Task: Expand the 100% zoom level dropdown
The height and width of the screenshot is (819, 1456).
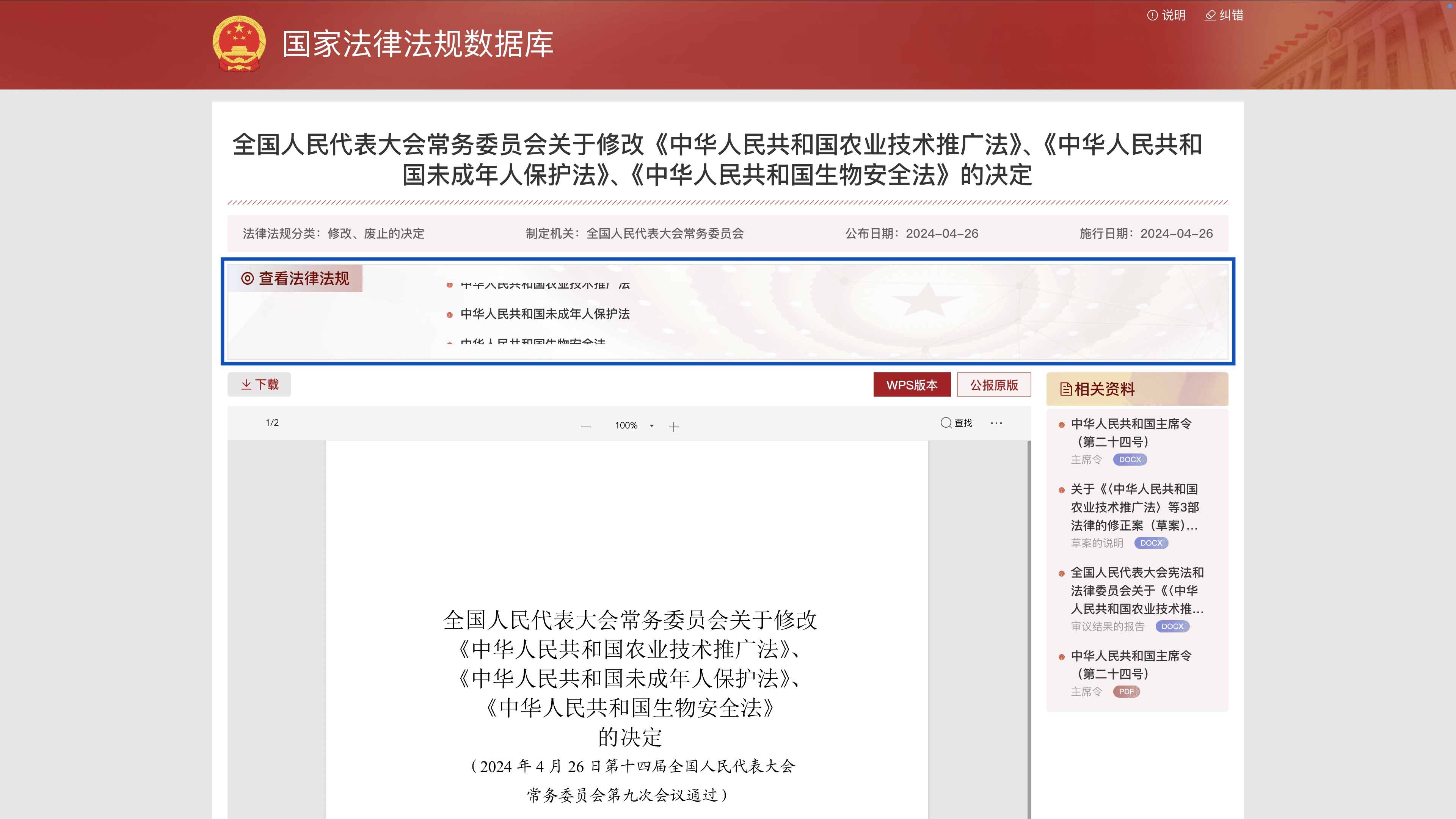Action: 652,425
